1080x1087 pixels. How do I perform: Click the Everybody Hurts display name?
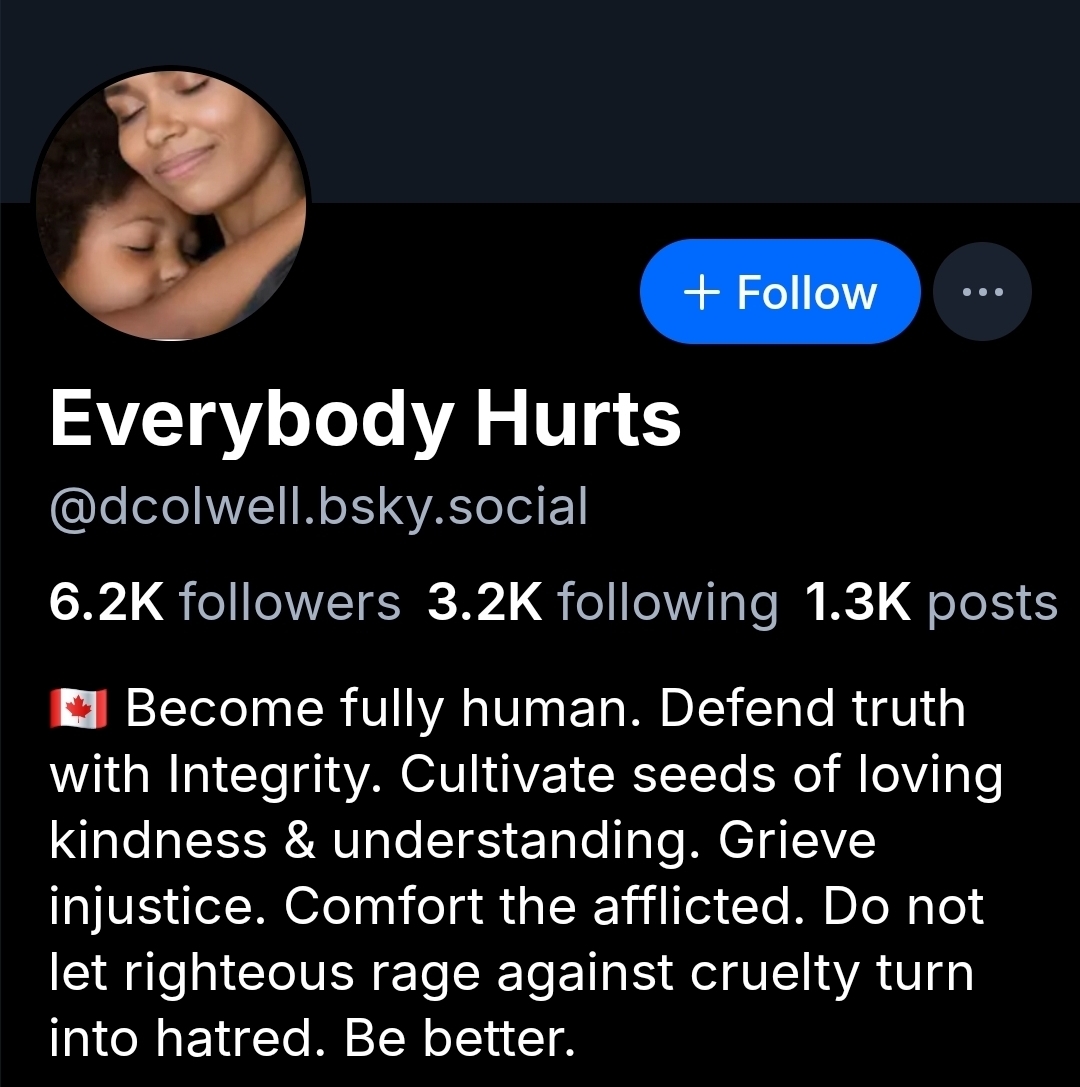click(x=365, y=419)
